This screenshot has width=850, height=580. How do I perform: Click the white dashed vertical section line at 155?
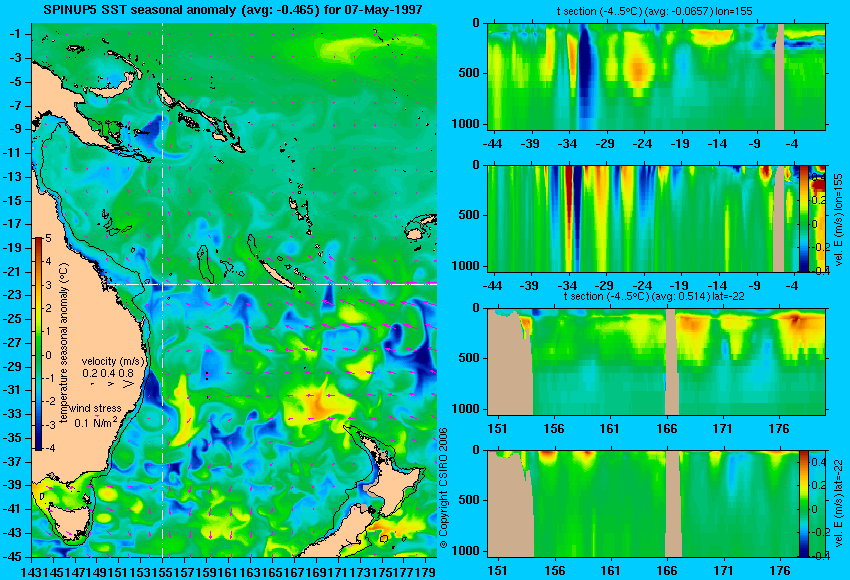[163, 290]
